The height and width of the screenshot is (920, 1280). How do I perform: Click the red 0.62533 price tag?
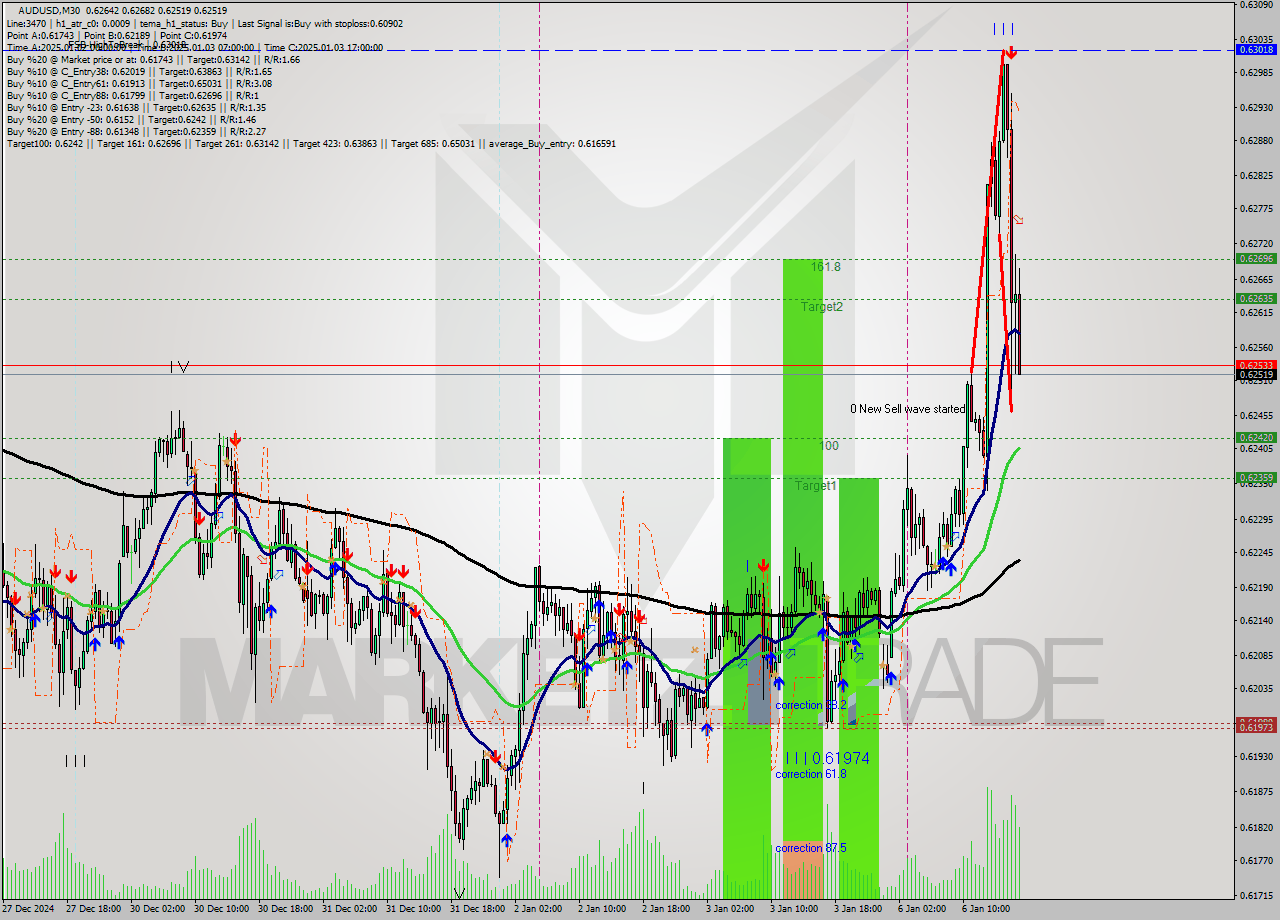[1256, 365]
